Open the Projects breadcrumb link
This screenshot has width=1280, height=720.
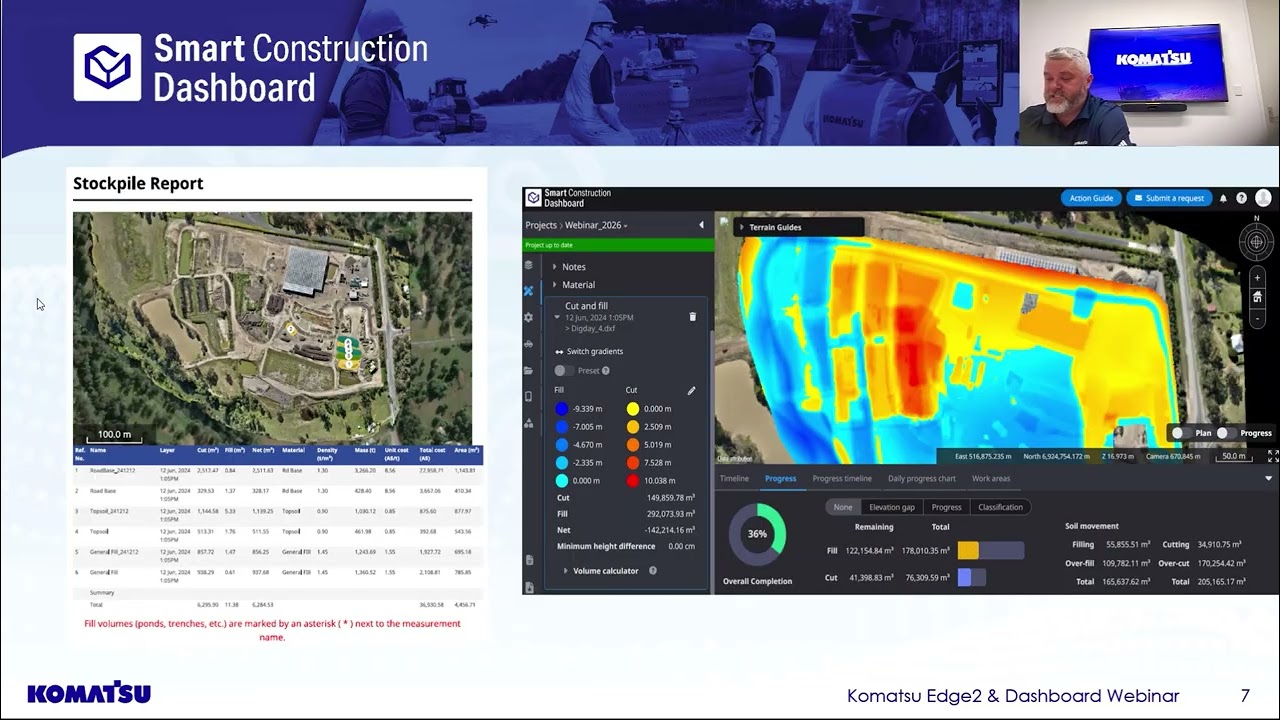(541, 225)
